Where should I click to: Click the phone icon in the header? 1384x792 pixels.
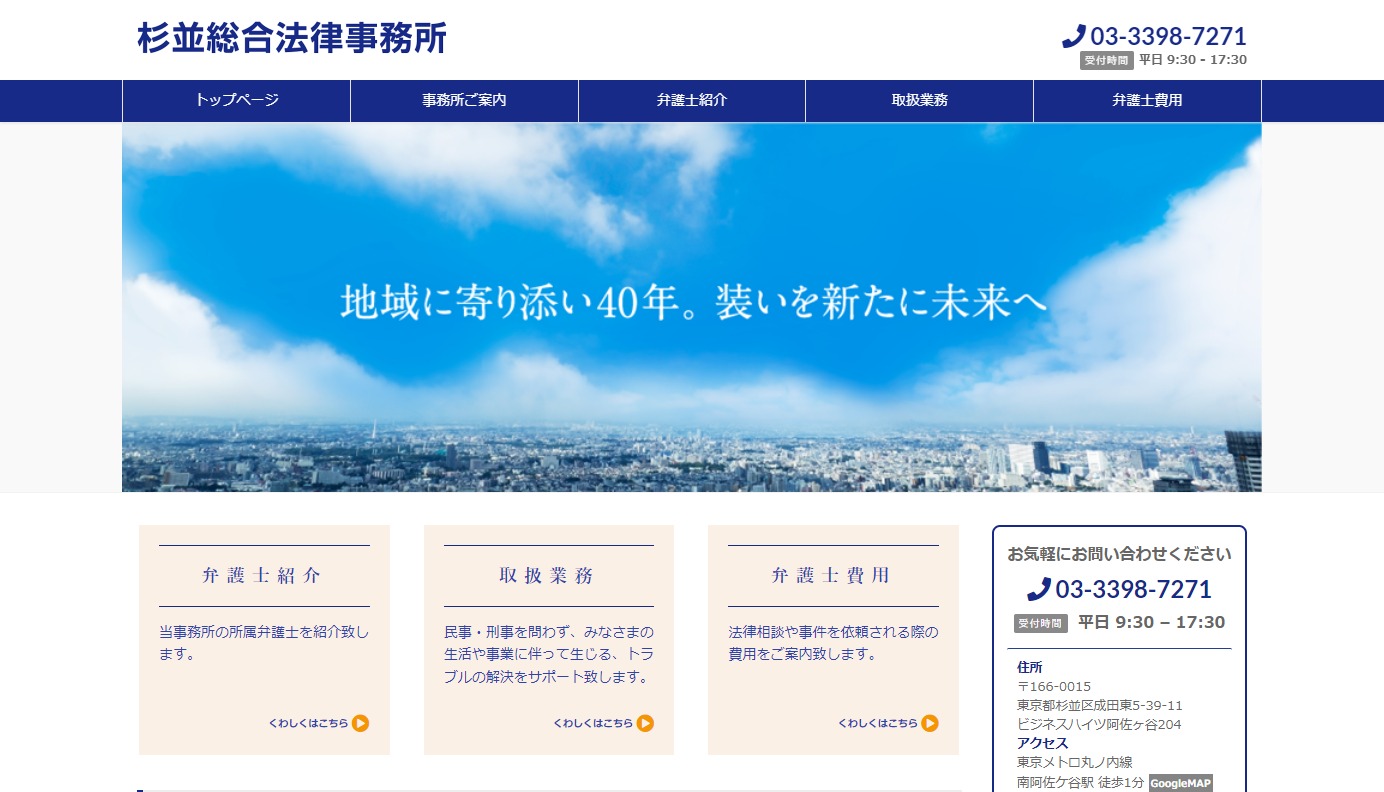[x=1074, y=37]
